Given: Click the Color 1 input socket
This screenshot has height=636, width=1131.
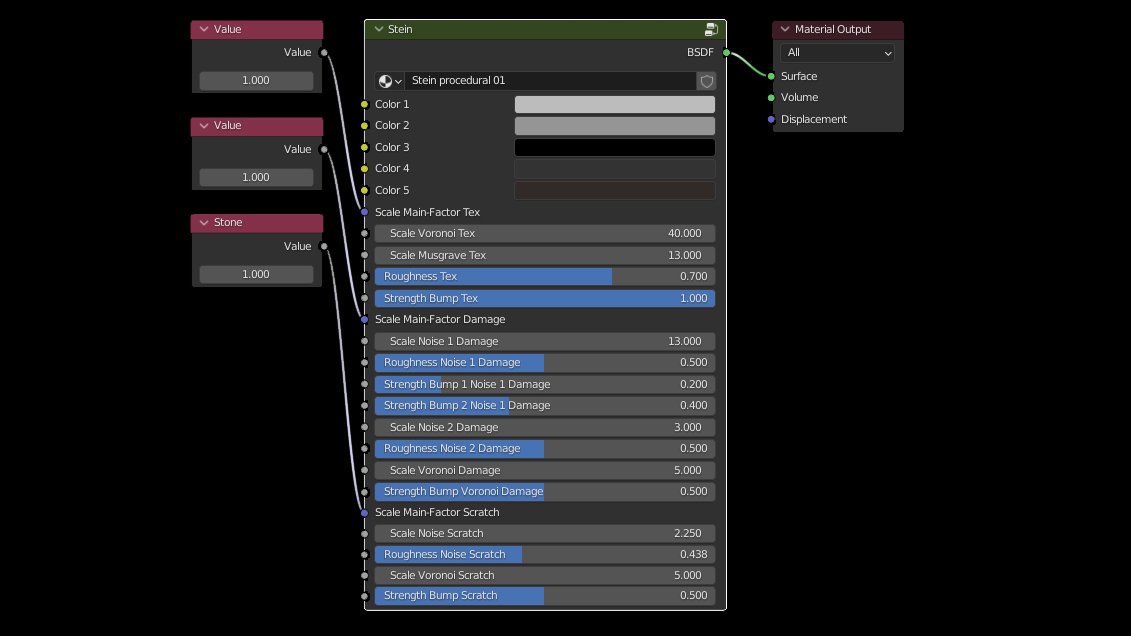Looking at the screenshot, I should click(x=364, y=104).
